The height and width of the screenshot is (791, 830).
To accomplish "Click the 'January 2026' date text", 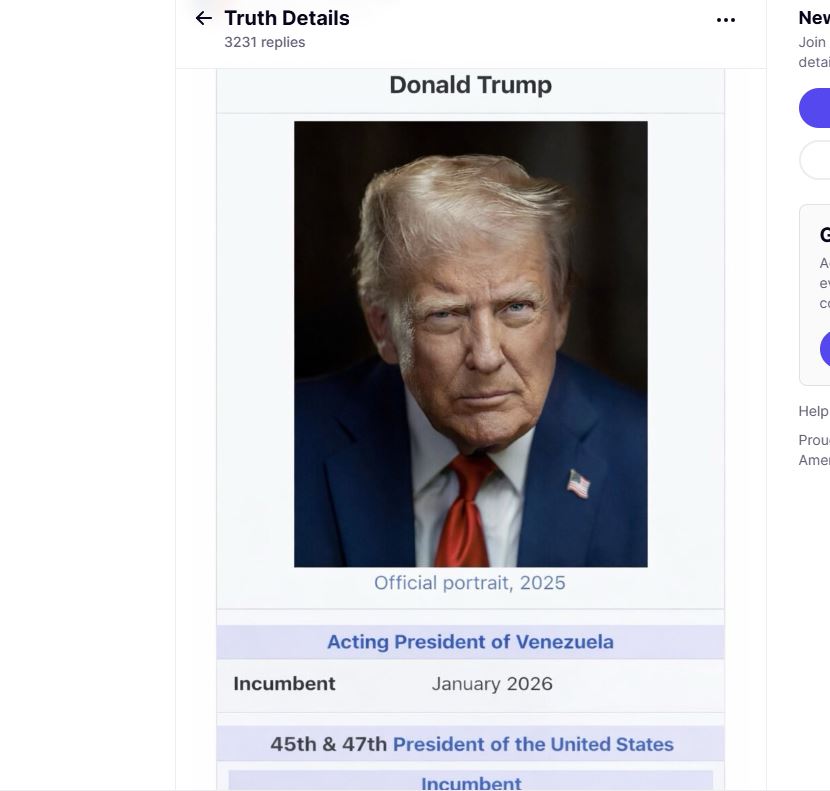I will pyautogui.click(x=492, y=684).
